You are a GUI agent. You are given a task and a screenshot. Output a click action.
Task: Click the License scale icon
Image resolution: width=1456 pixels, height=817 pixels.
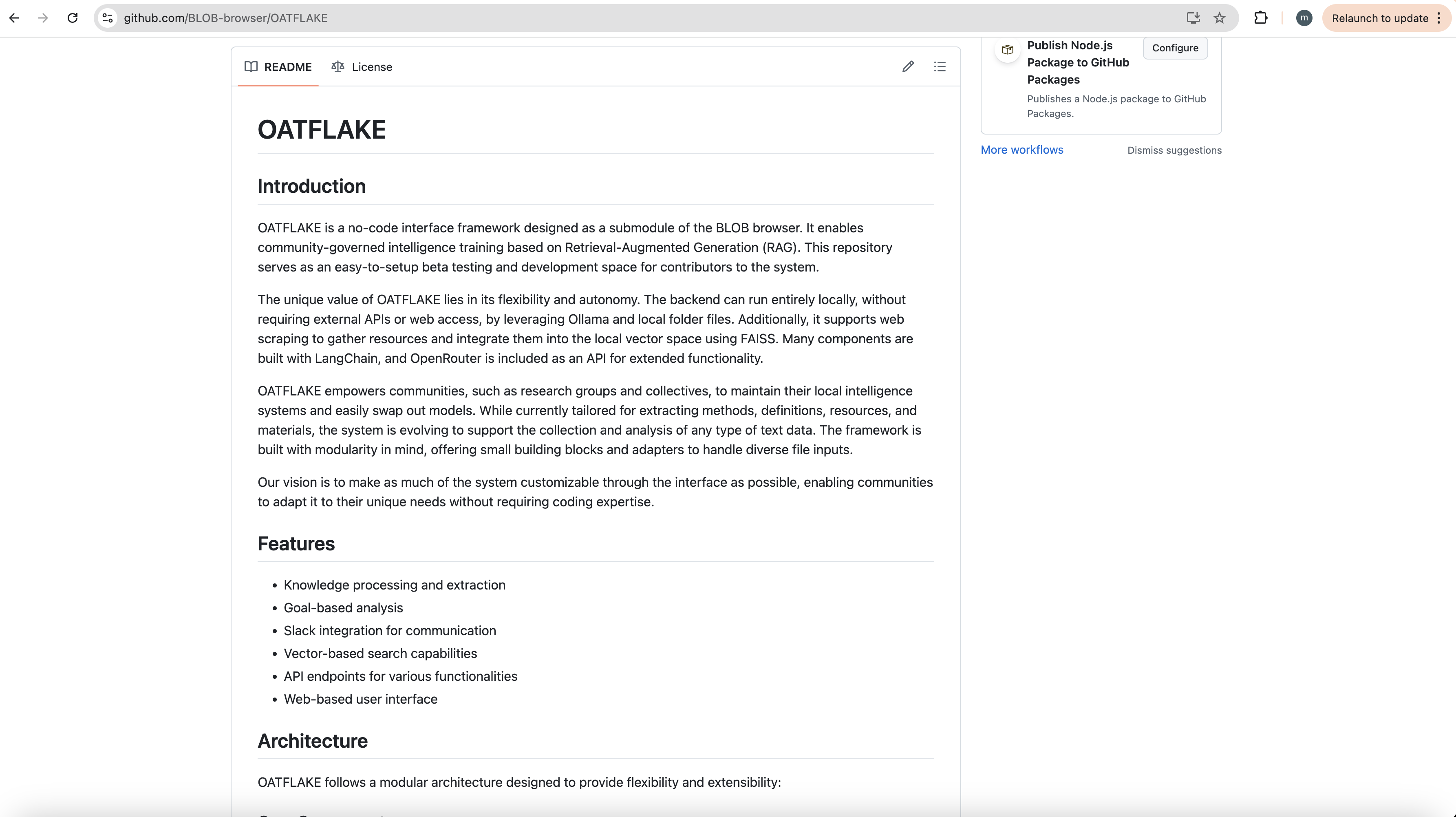[x=338, y=67]
